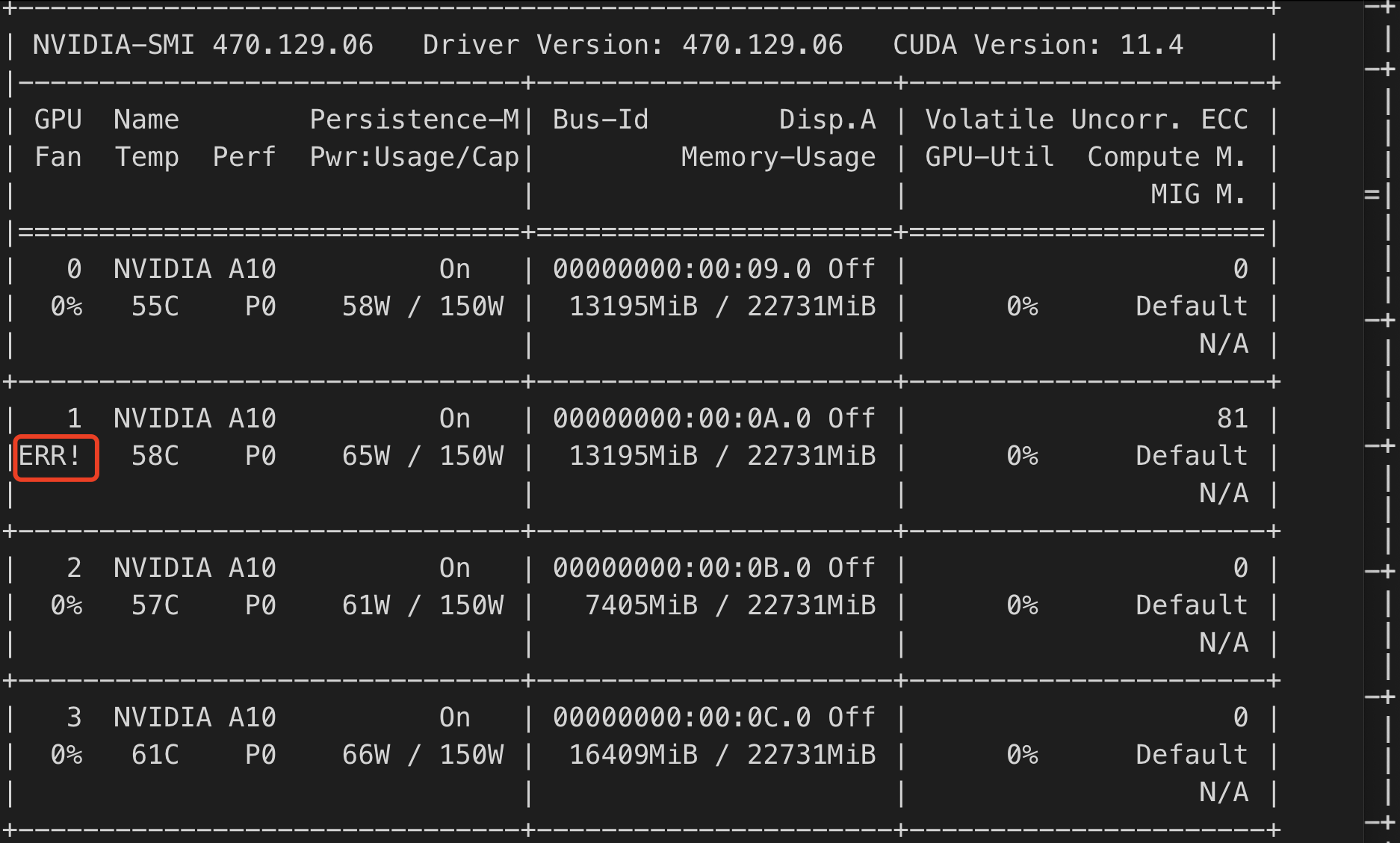The height and width of the screenshot is (843, 1400).
Task: Click the Temp column header
Action: pos(147,157)
